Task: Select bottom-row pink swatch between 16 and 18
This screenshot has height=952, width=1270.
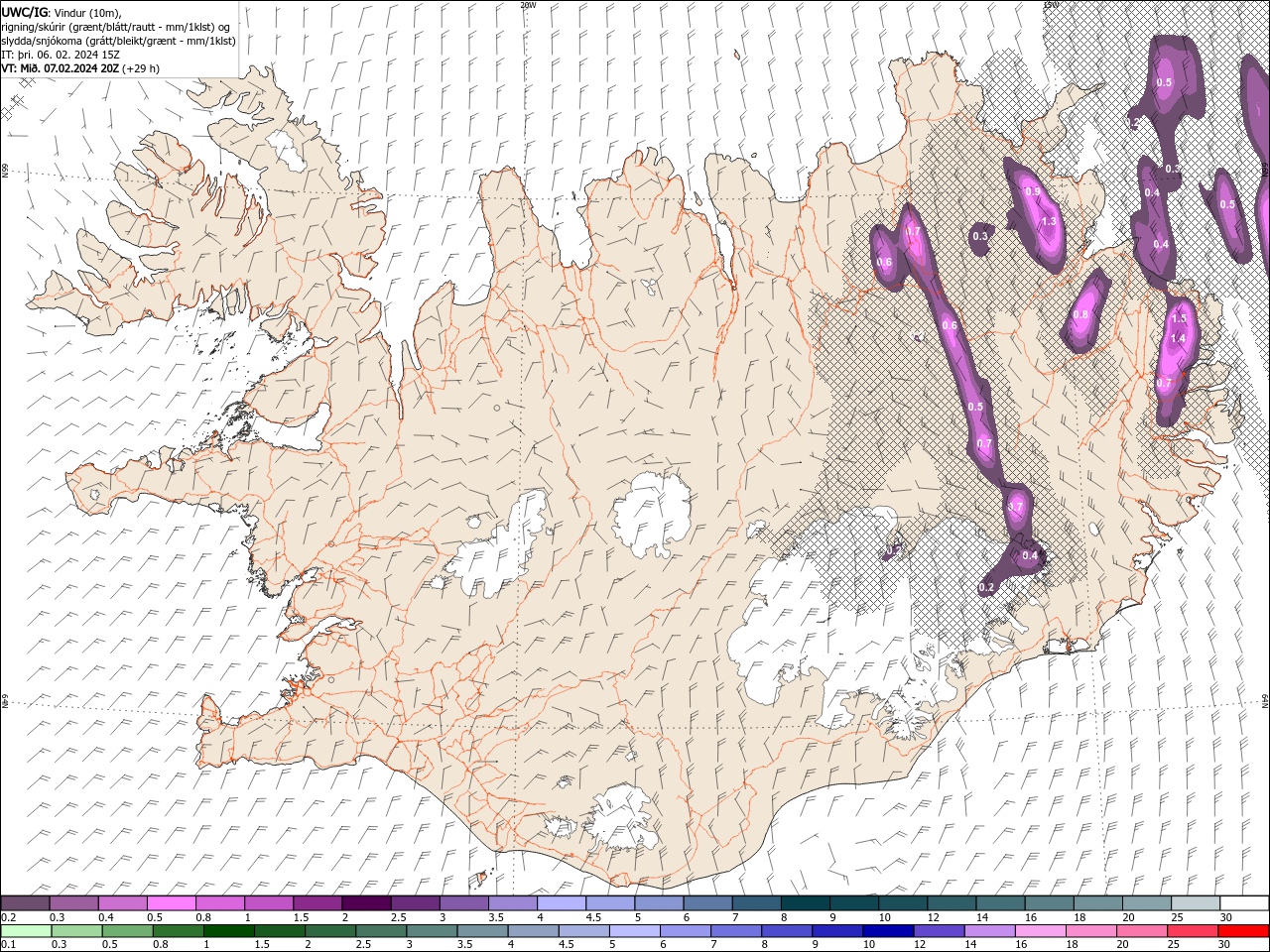Action: (x=1040, y=931)
